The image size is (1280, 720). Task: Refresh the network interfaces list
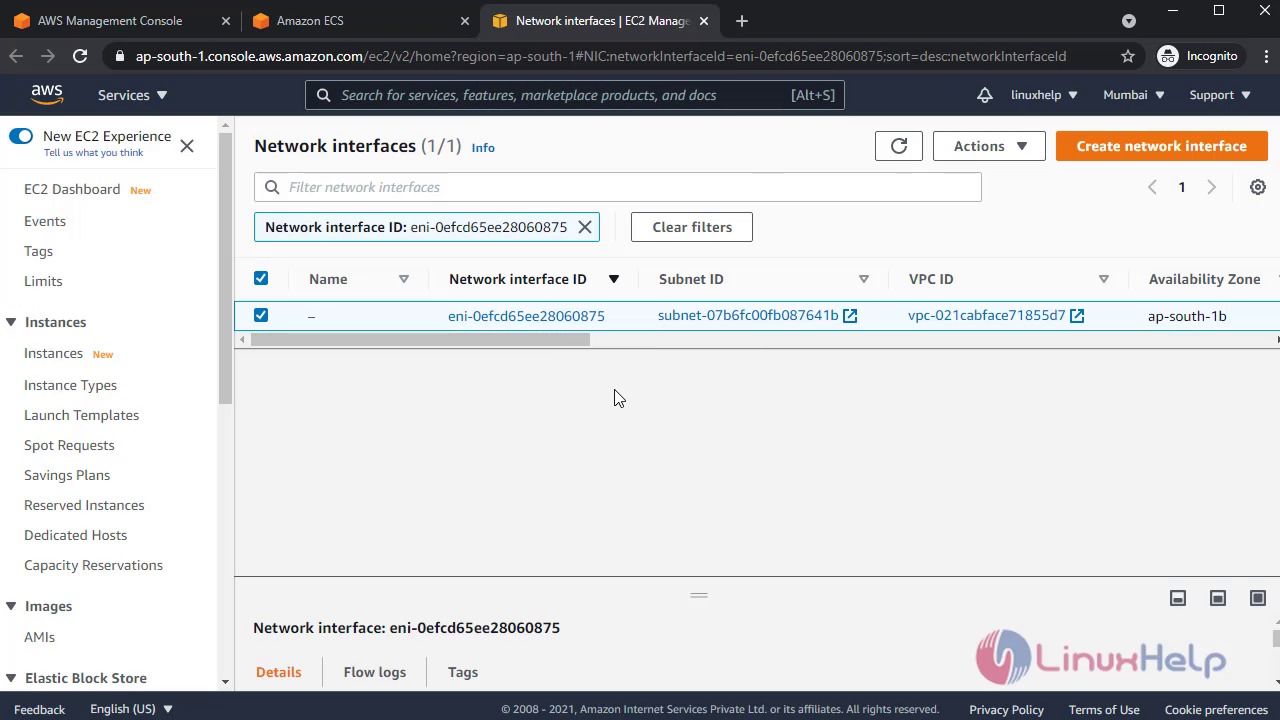pos(898,146)
